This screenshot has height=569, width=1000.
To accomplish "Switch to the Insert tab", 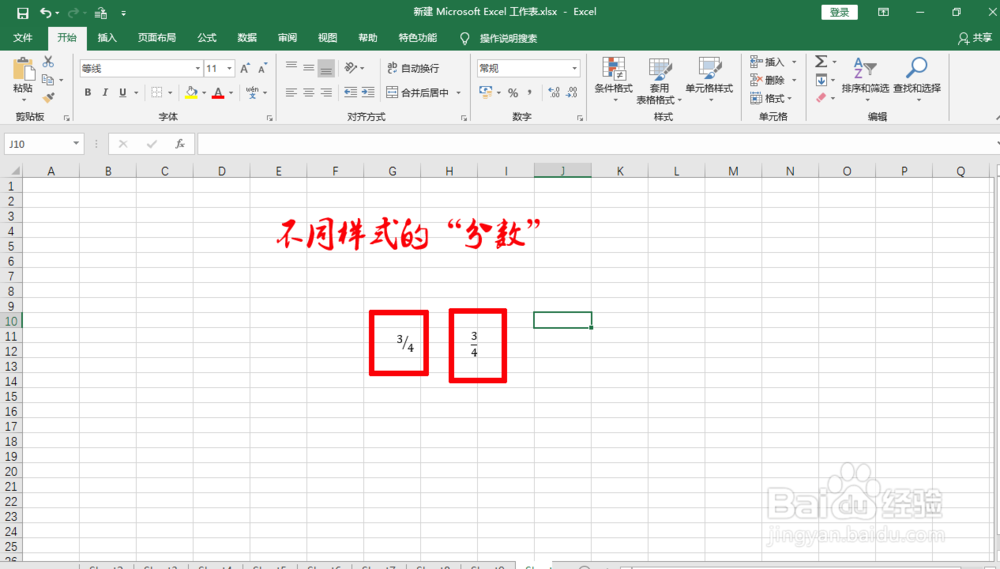I will point(107,38).
